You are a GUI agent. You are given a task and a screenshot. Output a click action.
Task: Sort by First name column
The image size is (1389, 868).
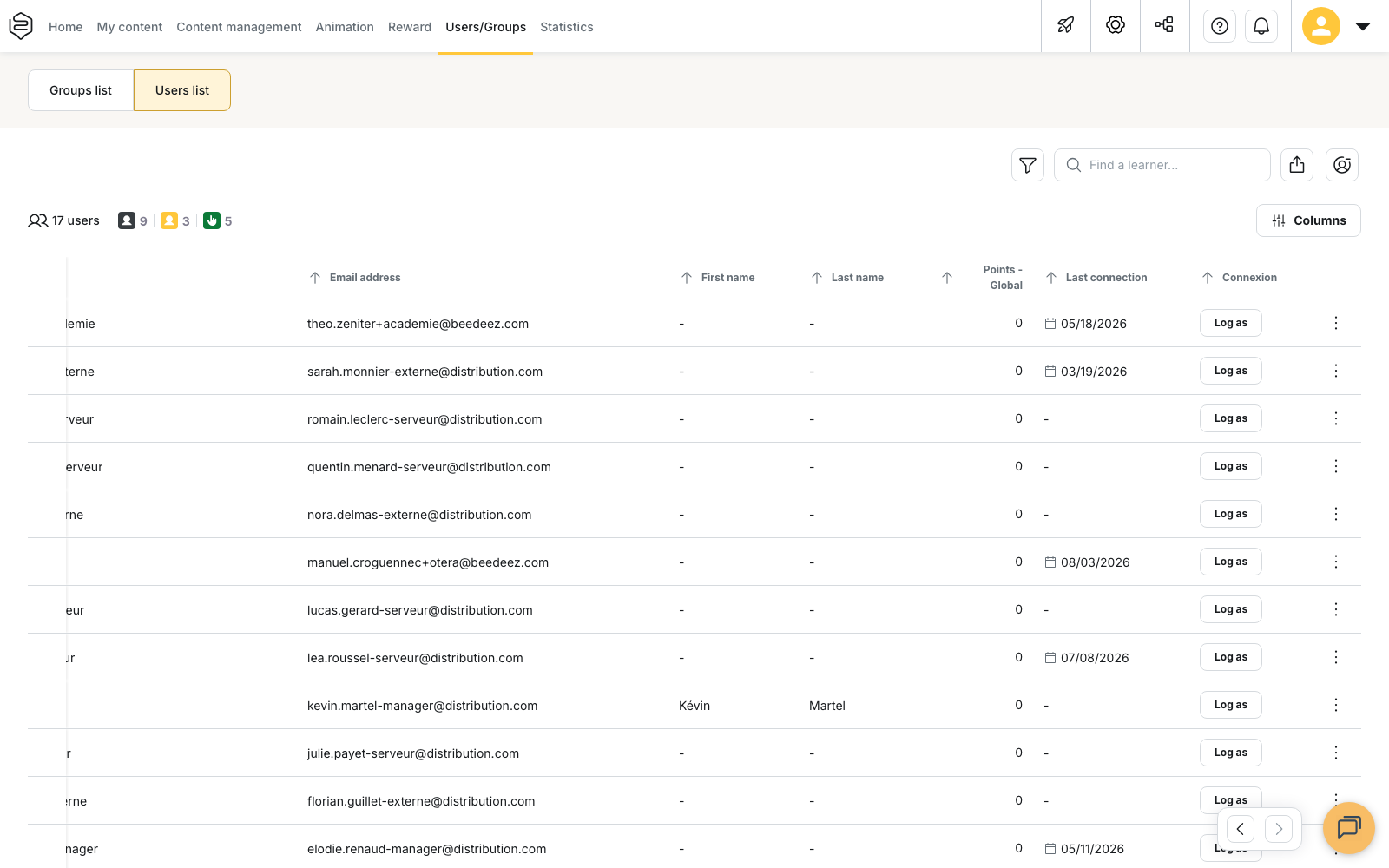[x=718, y=278]
